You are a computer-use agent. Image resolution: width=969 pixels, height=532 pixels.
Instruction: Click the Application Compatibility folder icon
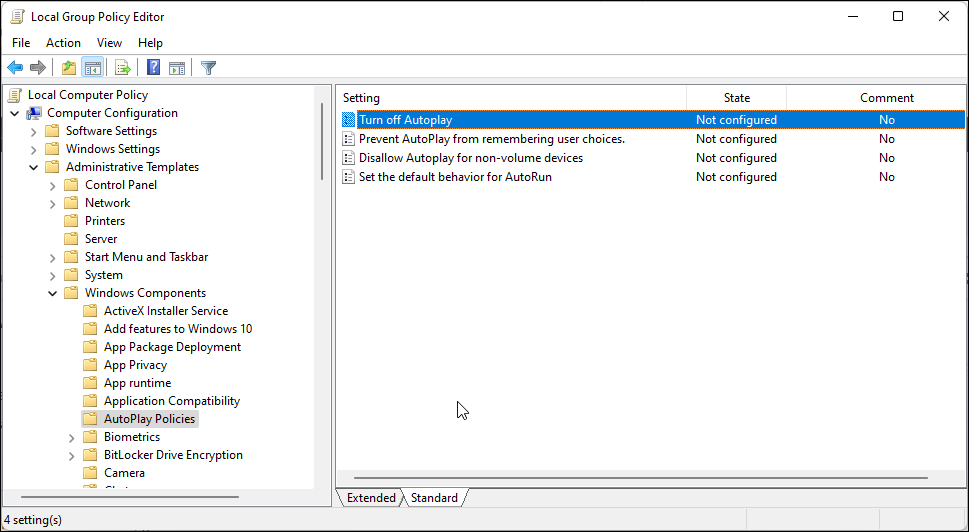90,401
